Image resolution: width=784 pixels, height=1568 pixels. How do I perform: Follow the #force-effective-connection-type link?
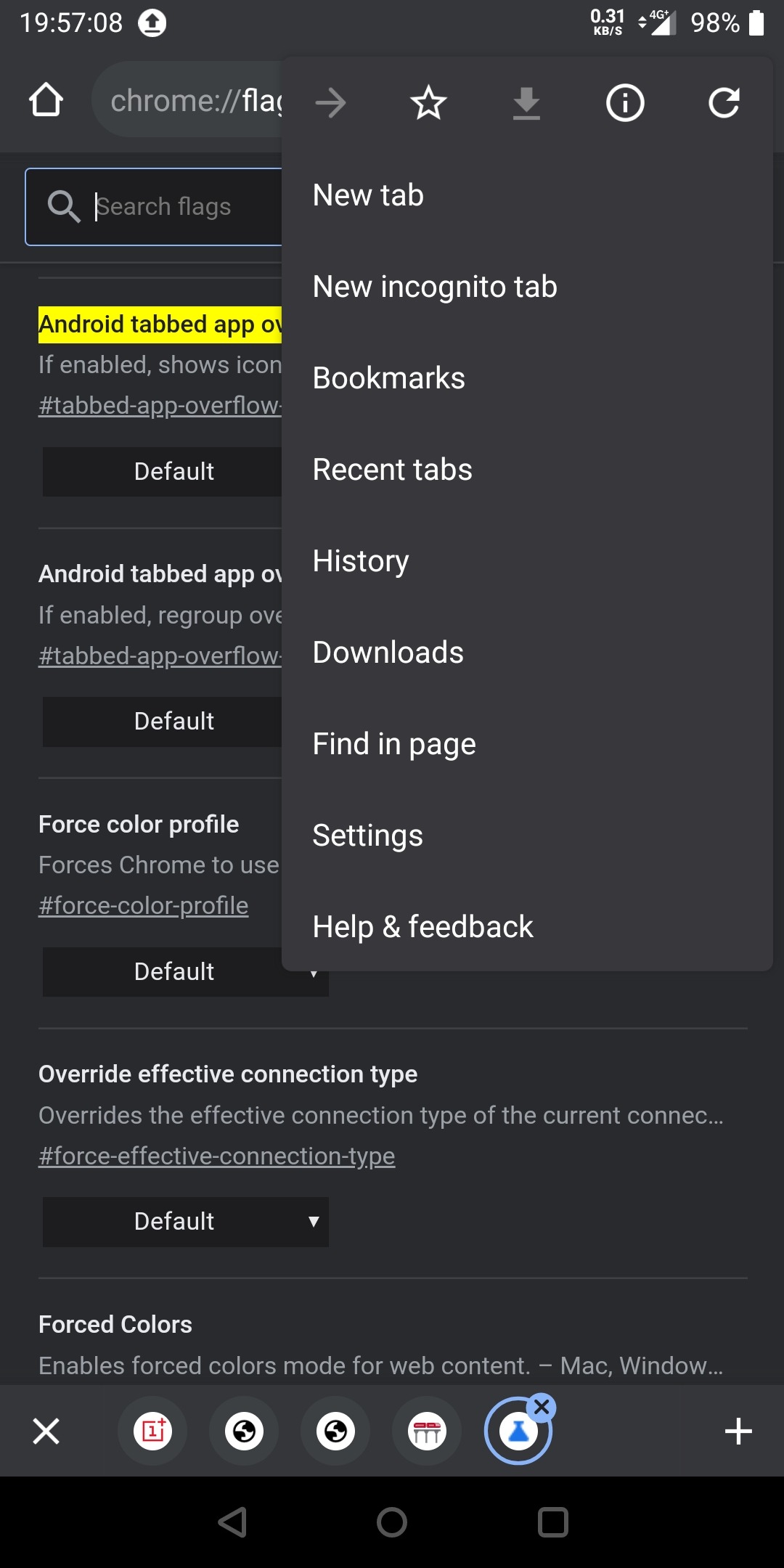217,1156
